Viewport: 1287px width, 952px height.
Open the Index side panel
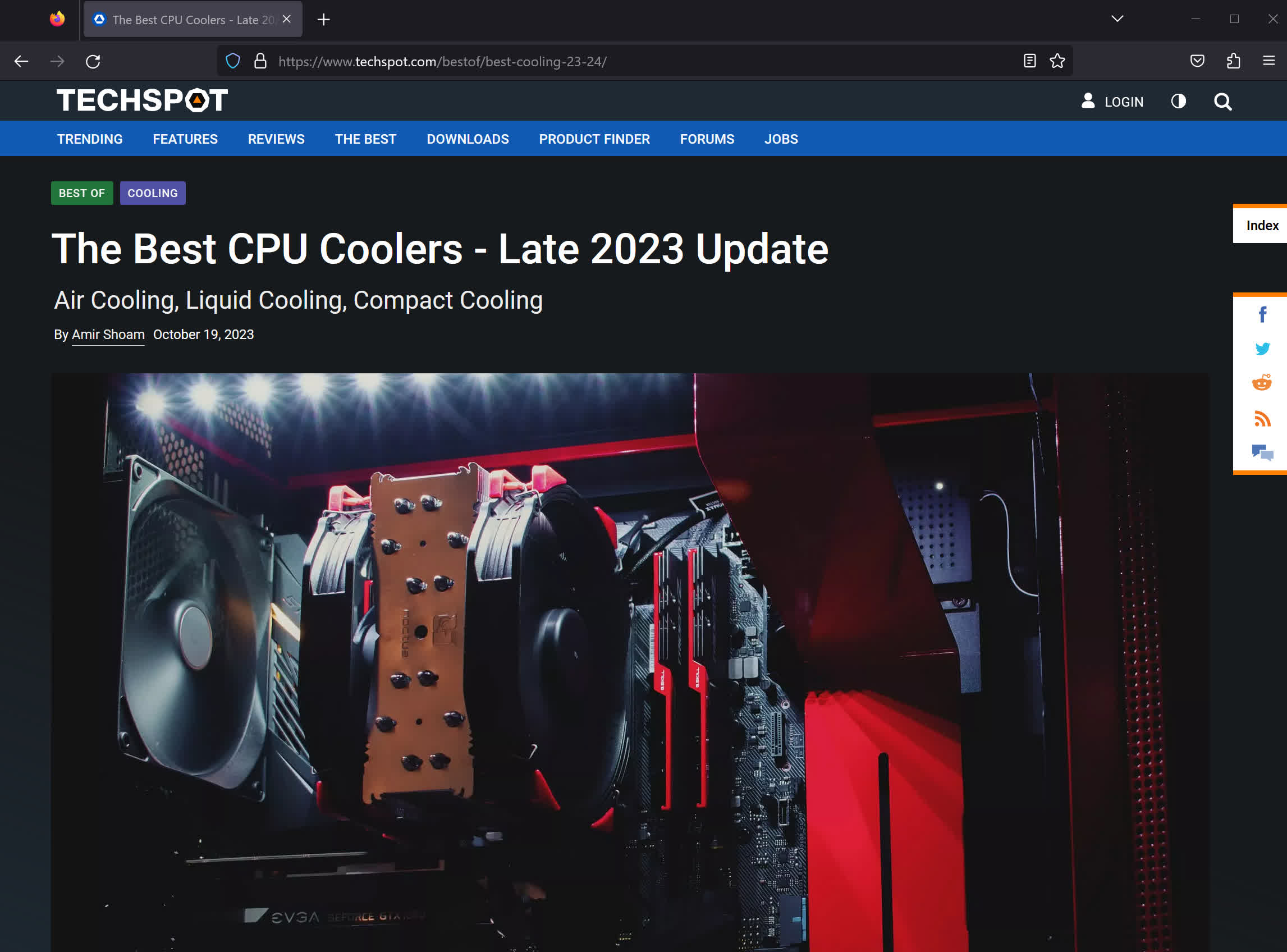tap(1261, 225)
